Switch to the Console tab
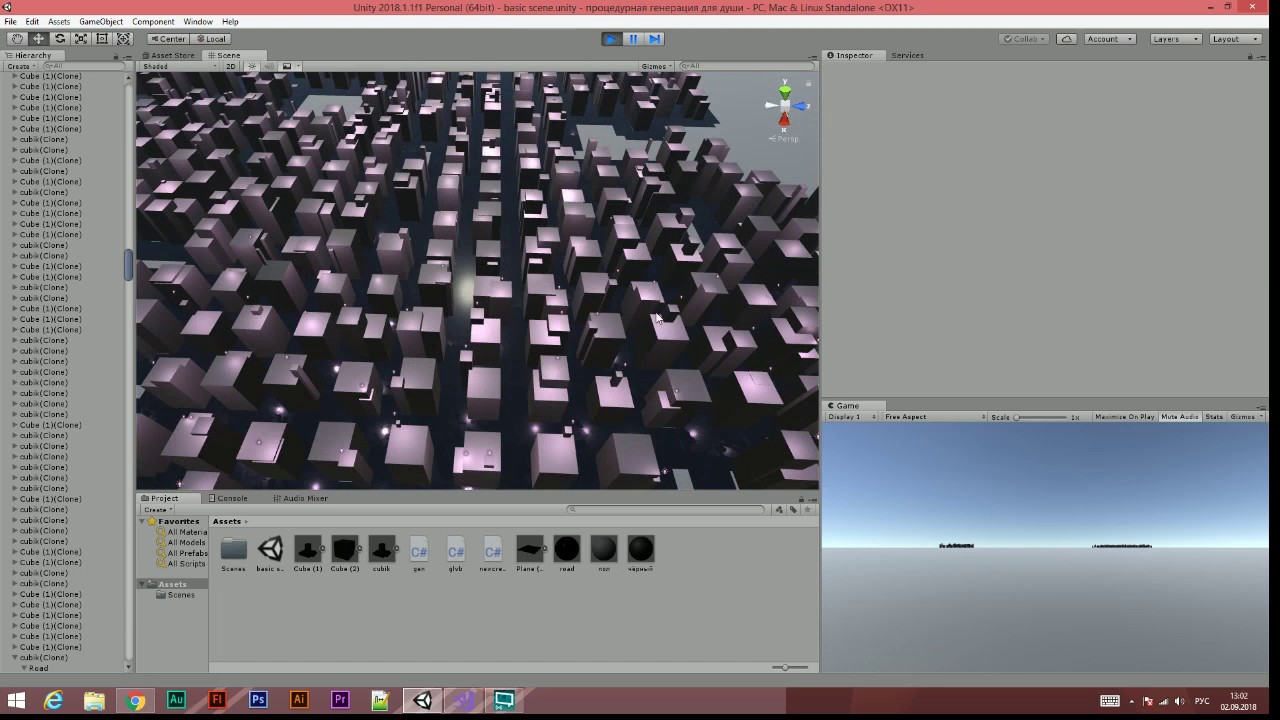1280x720 pixels. 232,498
